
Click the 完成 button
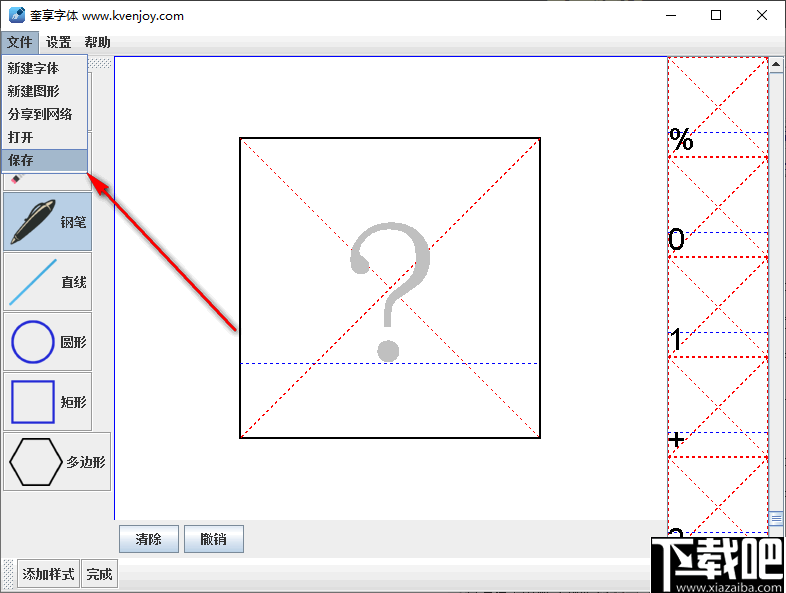click(99, 573)
